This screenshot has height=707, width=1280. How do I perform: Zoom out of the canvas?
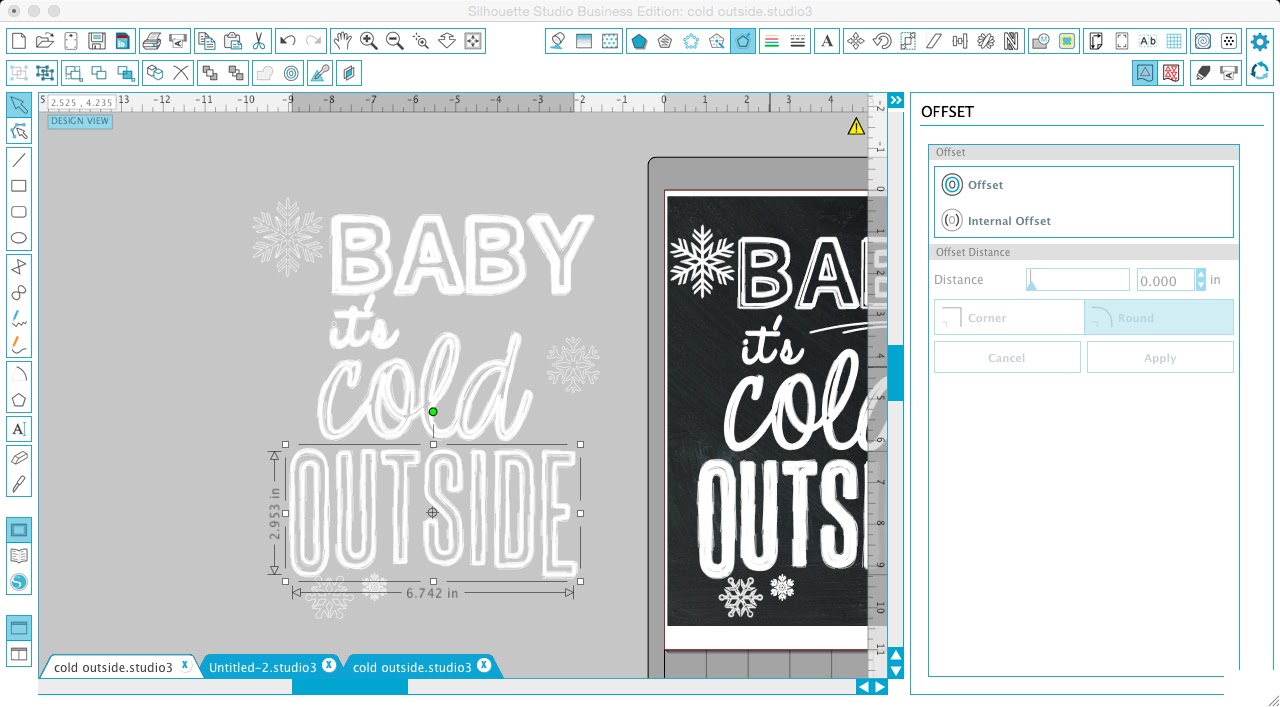coord(395,41)
